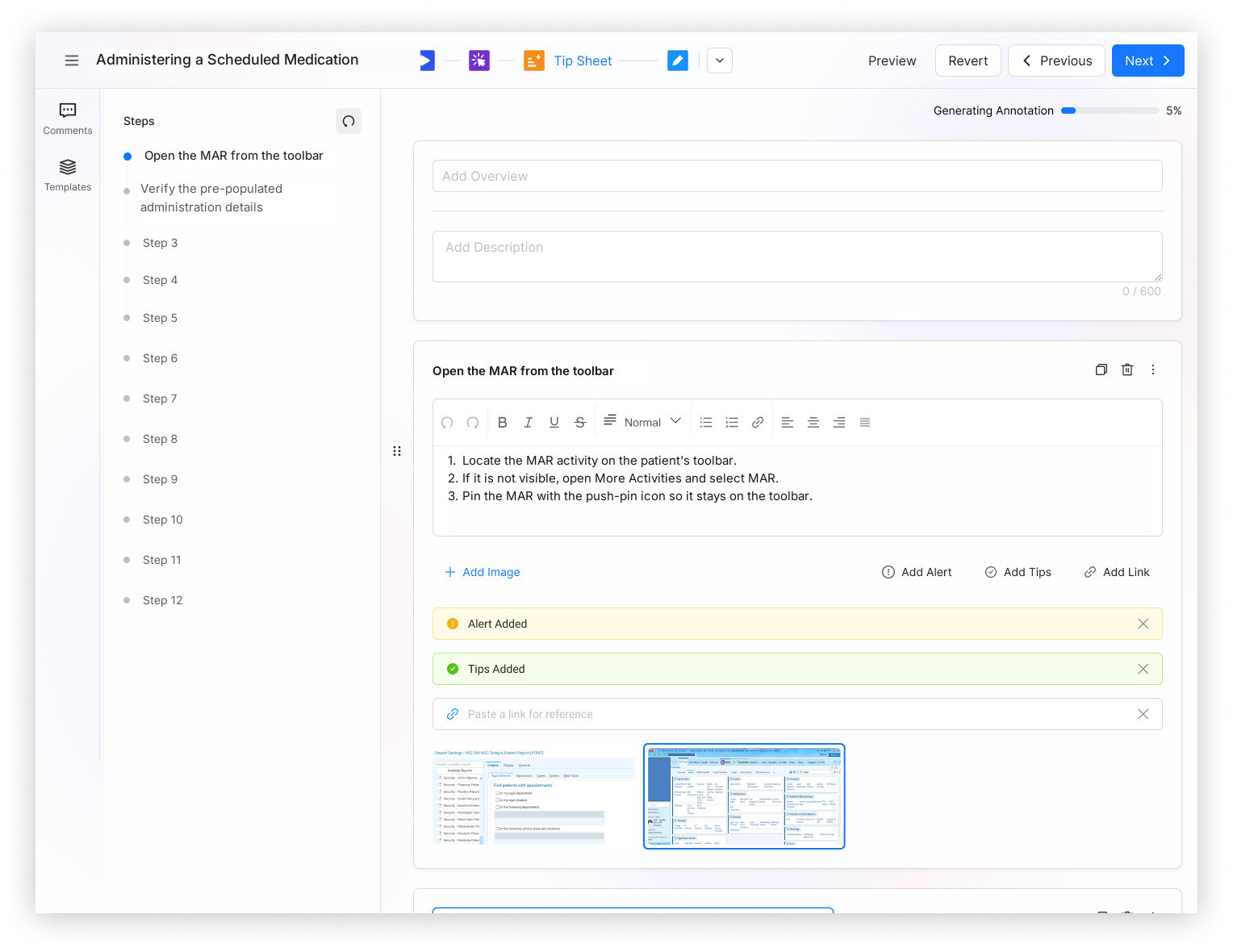Regenerate steps with refresh icon

(x=349, y=121)
